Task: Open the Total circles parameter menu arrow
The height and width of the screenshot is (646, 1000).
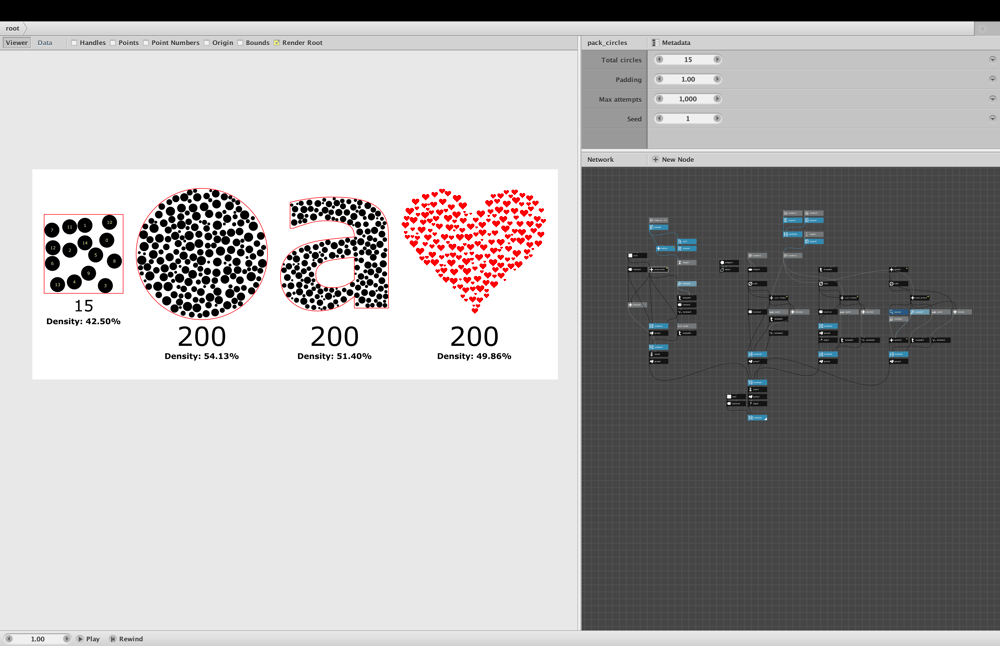Action: 992,59
